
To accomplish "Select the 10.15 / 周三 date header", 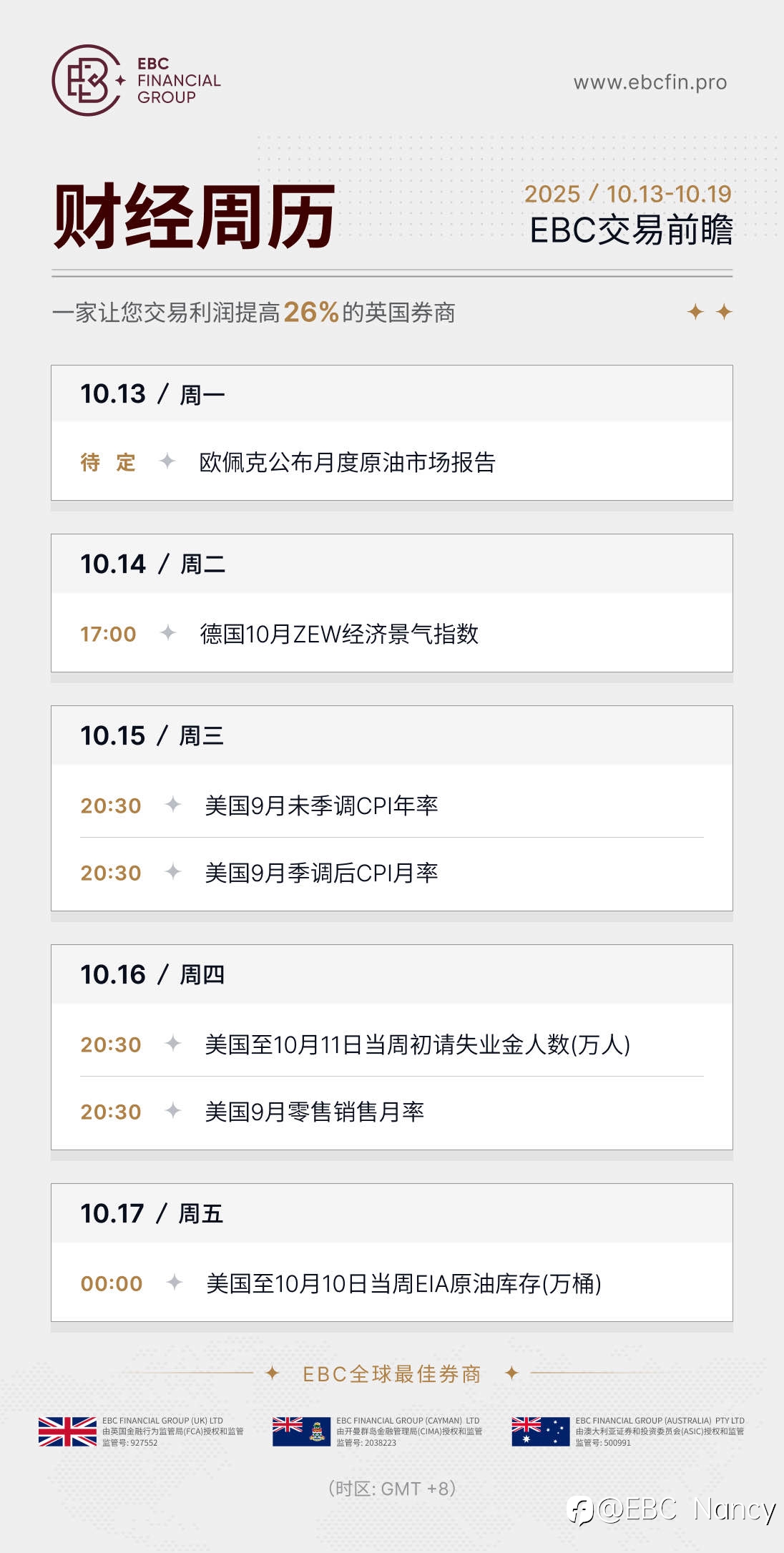I will coord(152,735).
